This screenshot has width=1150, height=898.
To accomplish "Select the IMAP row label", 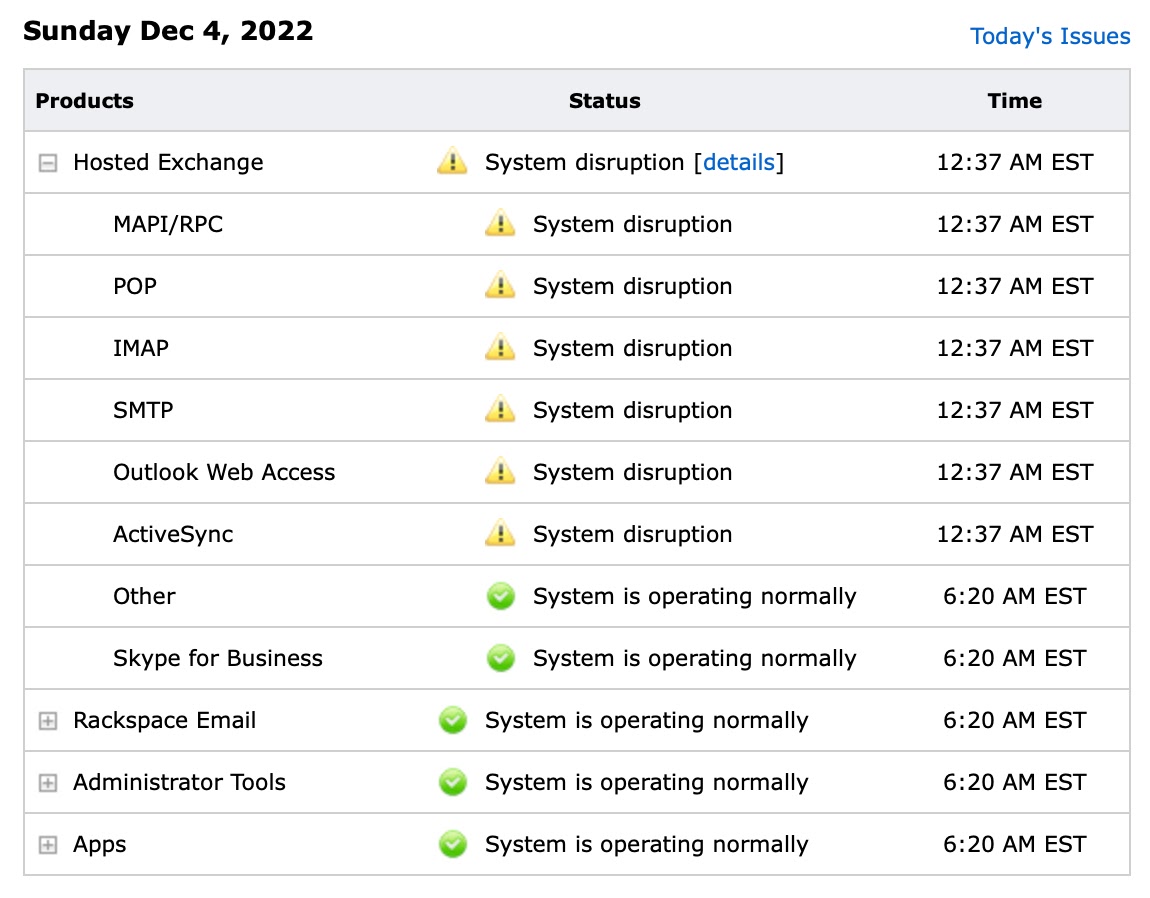I will [x=141, y=348].
